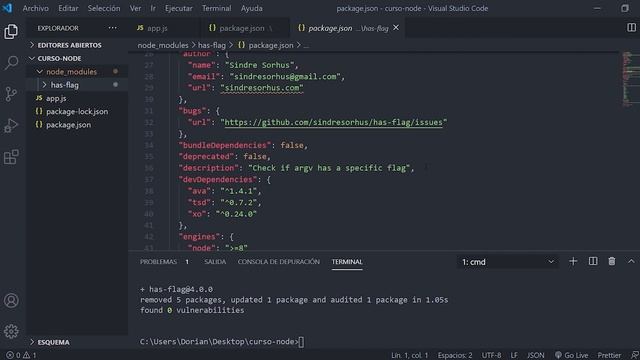Click line and column indicator in status bar
Viewport: 640px width, 360px height.
[x=409, y=355]
